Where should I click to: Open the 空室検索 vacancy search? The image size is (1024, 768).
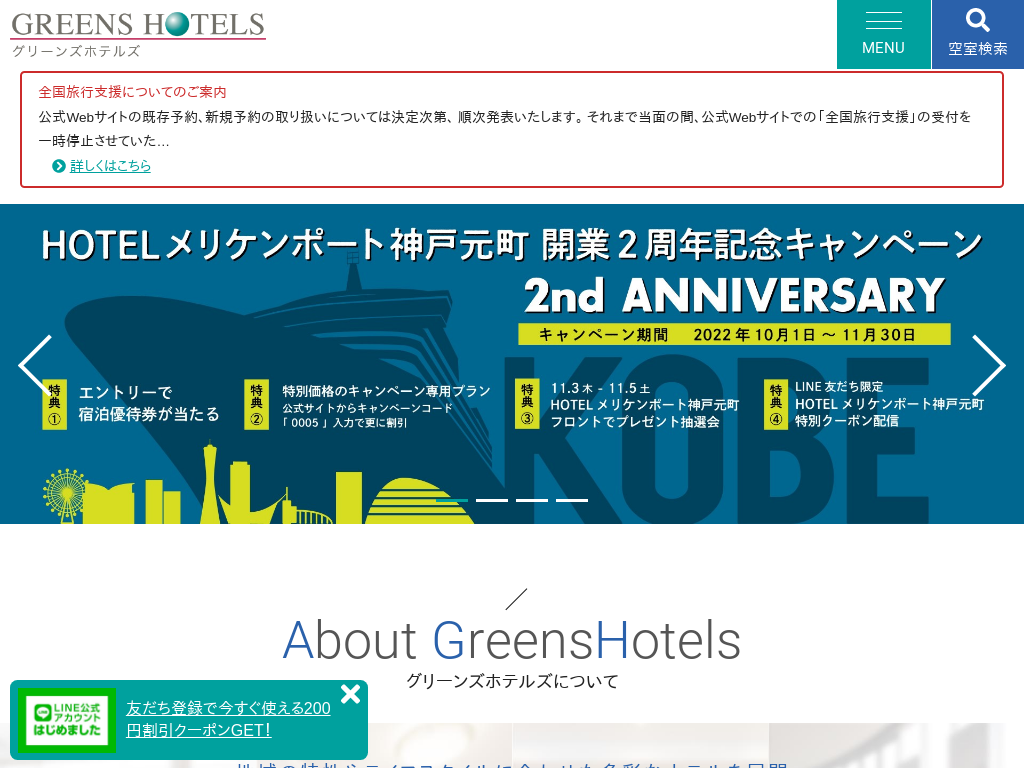(x=978, y=34)
